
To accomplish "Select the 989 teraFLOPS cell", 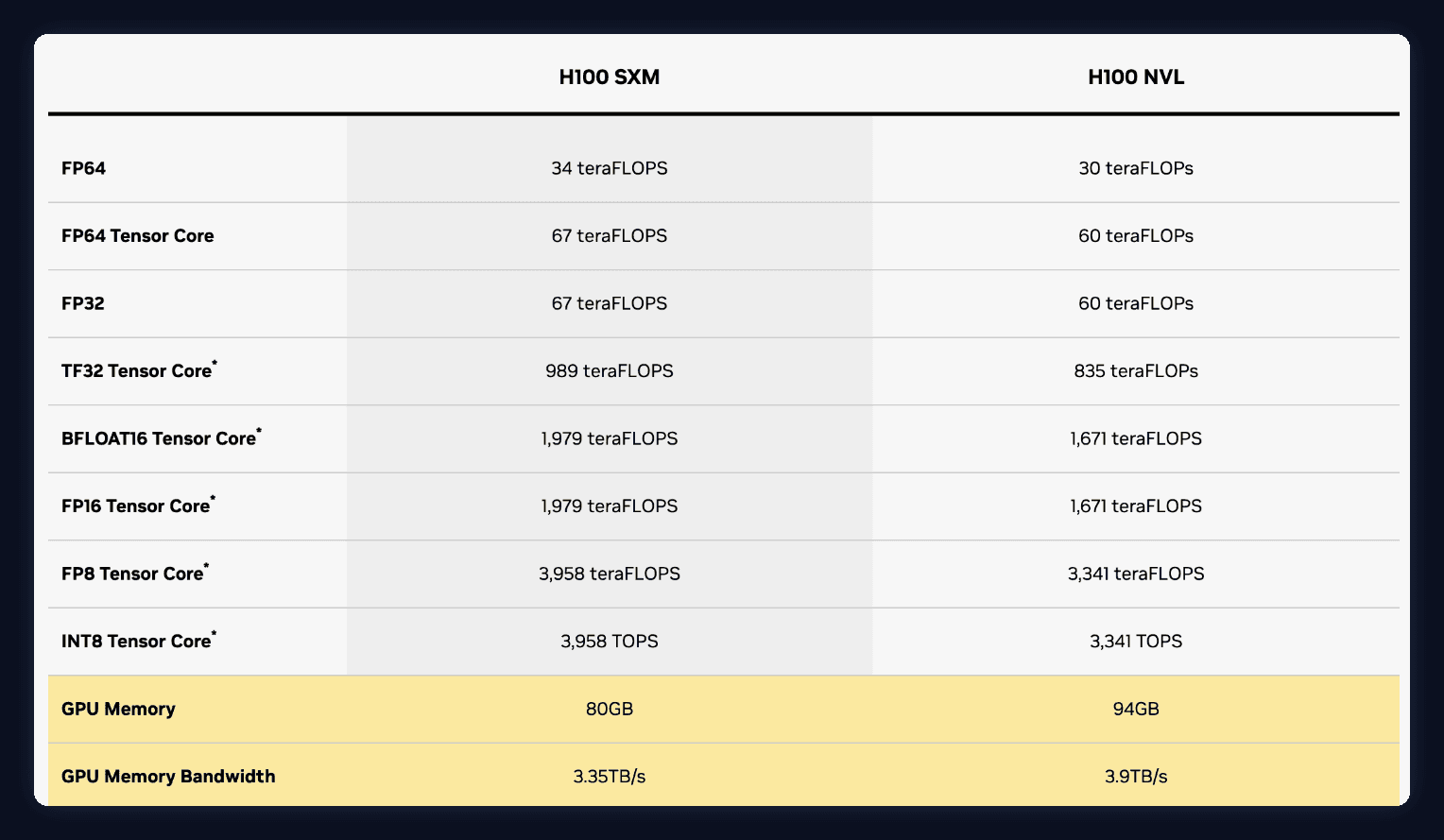I will click(610, 370).
